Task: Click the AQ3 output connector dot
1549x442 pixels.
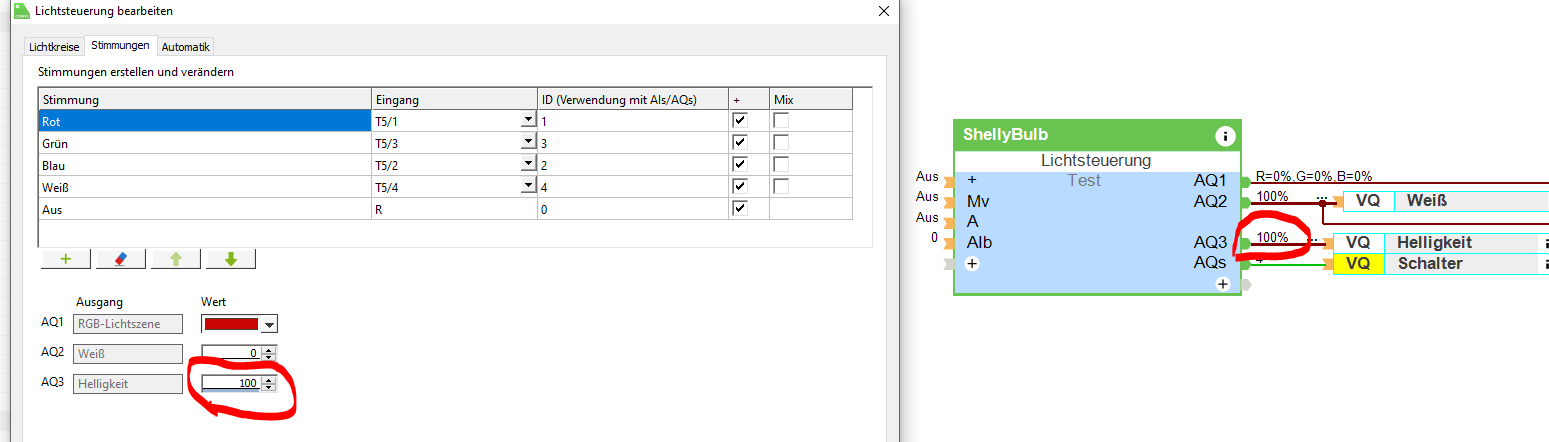Action: tap(1246, 243)
